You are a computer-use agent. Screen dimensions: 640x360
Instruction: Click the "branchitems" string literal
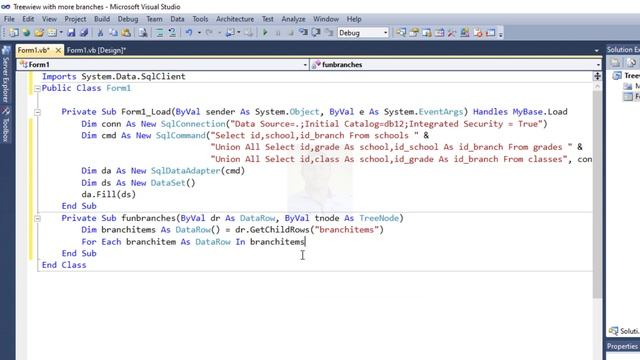(347, 230)
